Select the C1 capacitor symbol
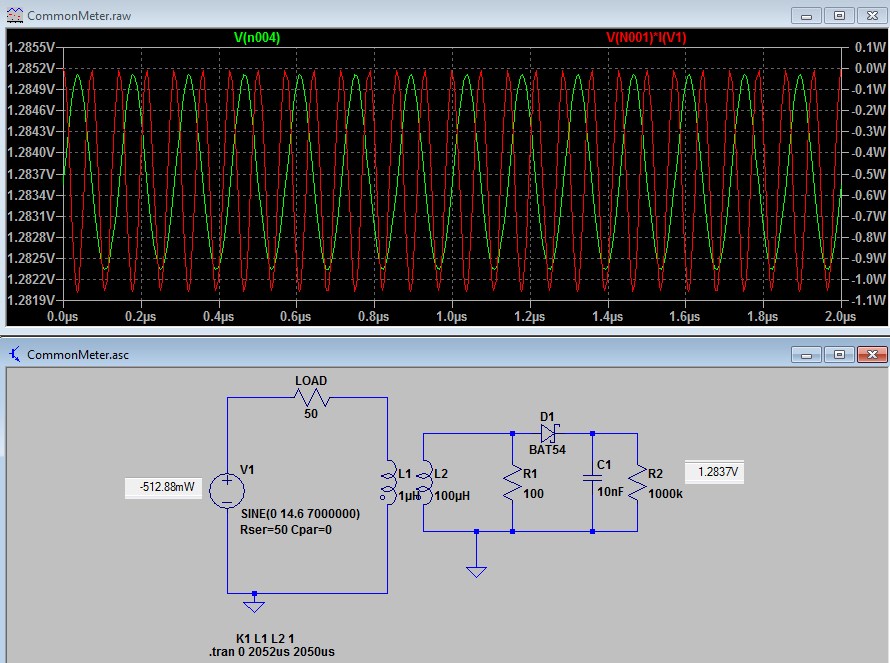Viewport: 890px width, 663px height. [592, 482]
